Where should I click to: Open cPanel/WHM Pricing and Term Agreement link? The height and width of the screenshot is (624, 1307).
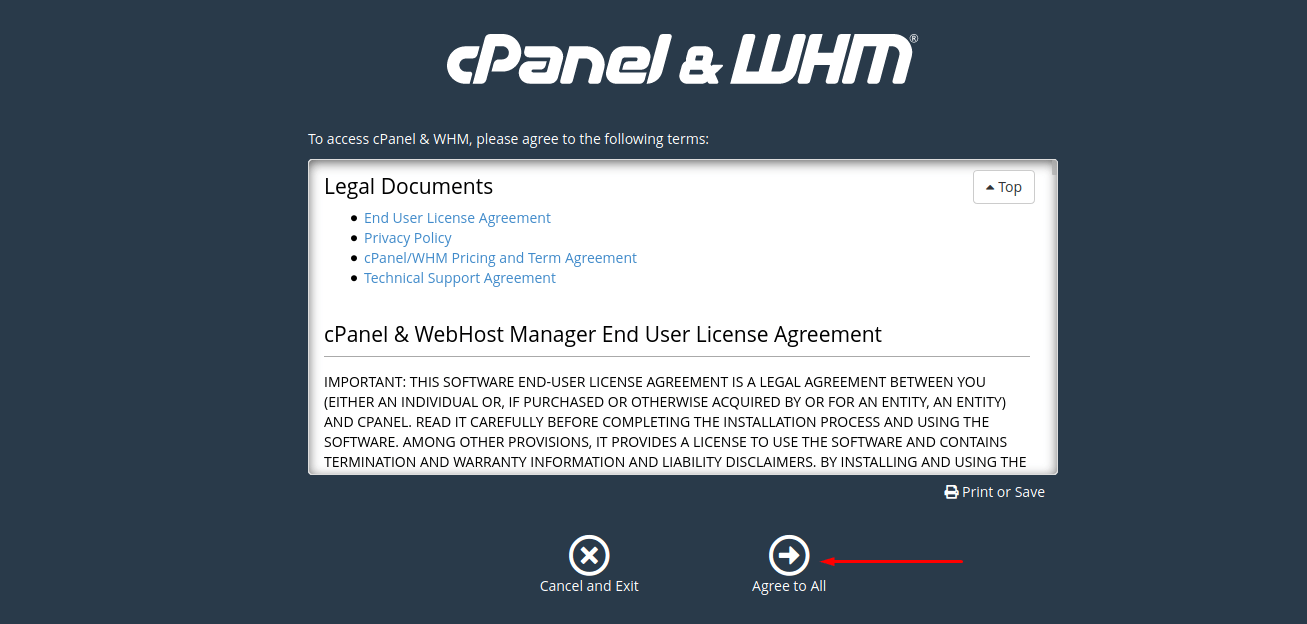point(500,258)
